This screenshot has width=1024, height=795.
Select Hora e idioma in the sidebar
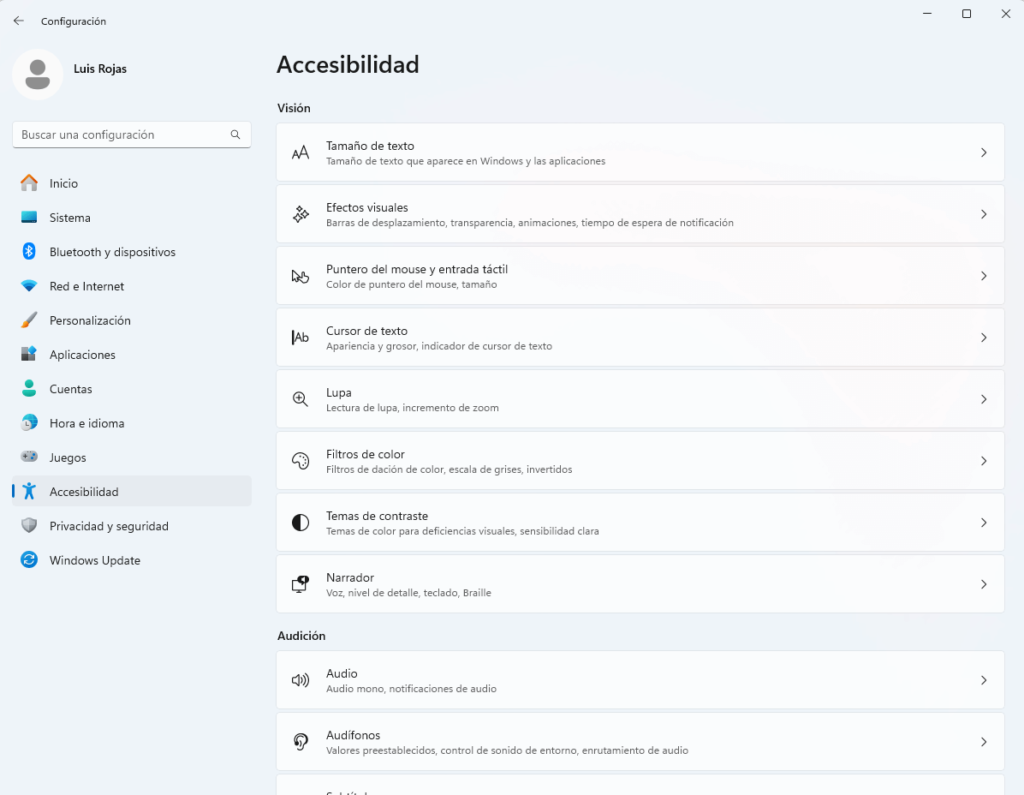87,423
